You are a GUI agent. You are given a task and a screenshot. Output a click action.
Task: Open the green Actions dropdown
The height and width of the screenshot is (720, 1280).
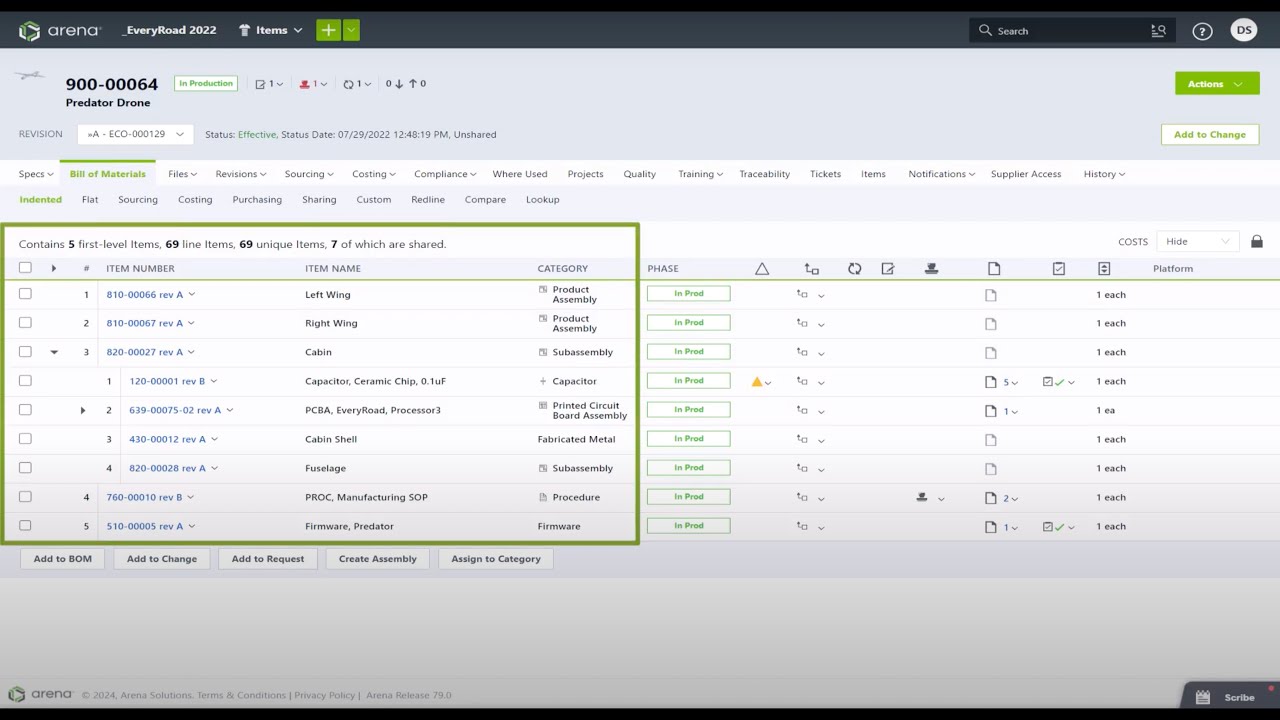coord(1217,84)
